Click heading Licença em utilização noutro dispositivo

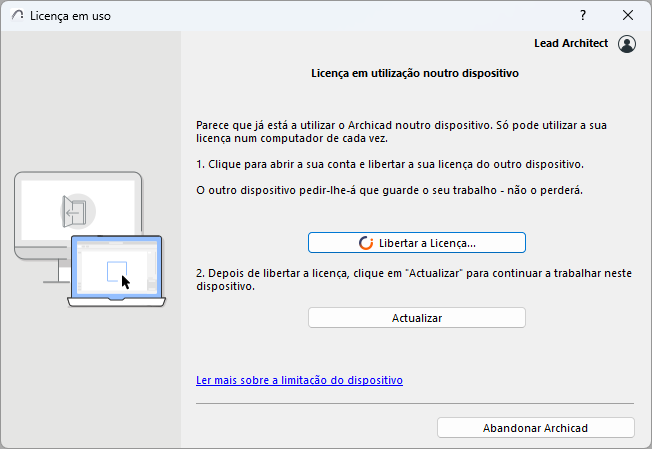point(415,73)
